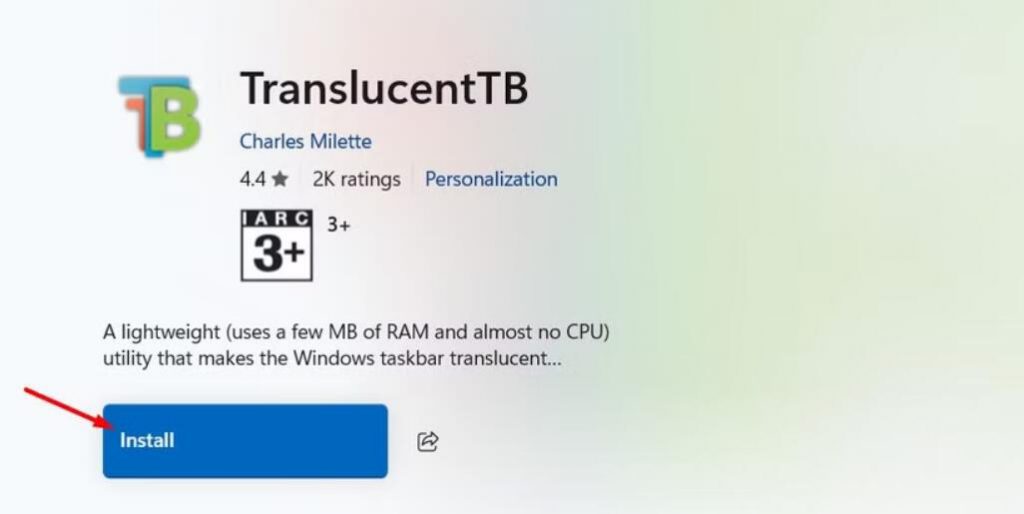Open the IARC 3+ rating badge

277,246
